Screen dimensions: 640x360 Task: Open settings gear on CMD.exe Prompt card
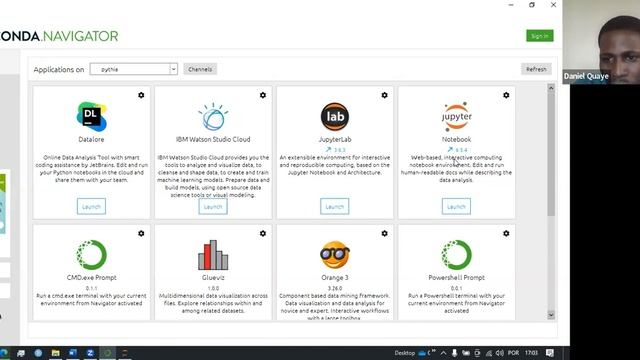point(141,233)
